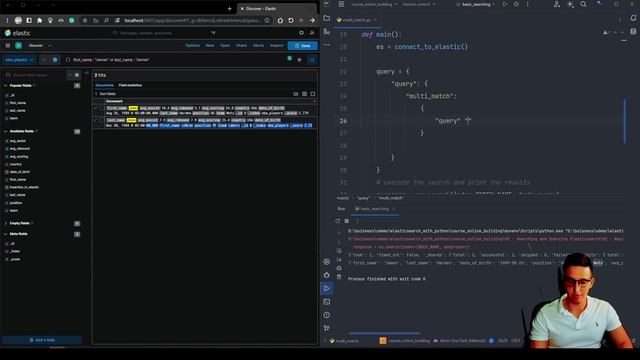Open the Code With Me user icon
Image resolution: width=640 pixels, height=360 pixels.
coord(557,4)
